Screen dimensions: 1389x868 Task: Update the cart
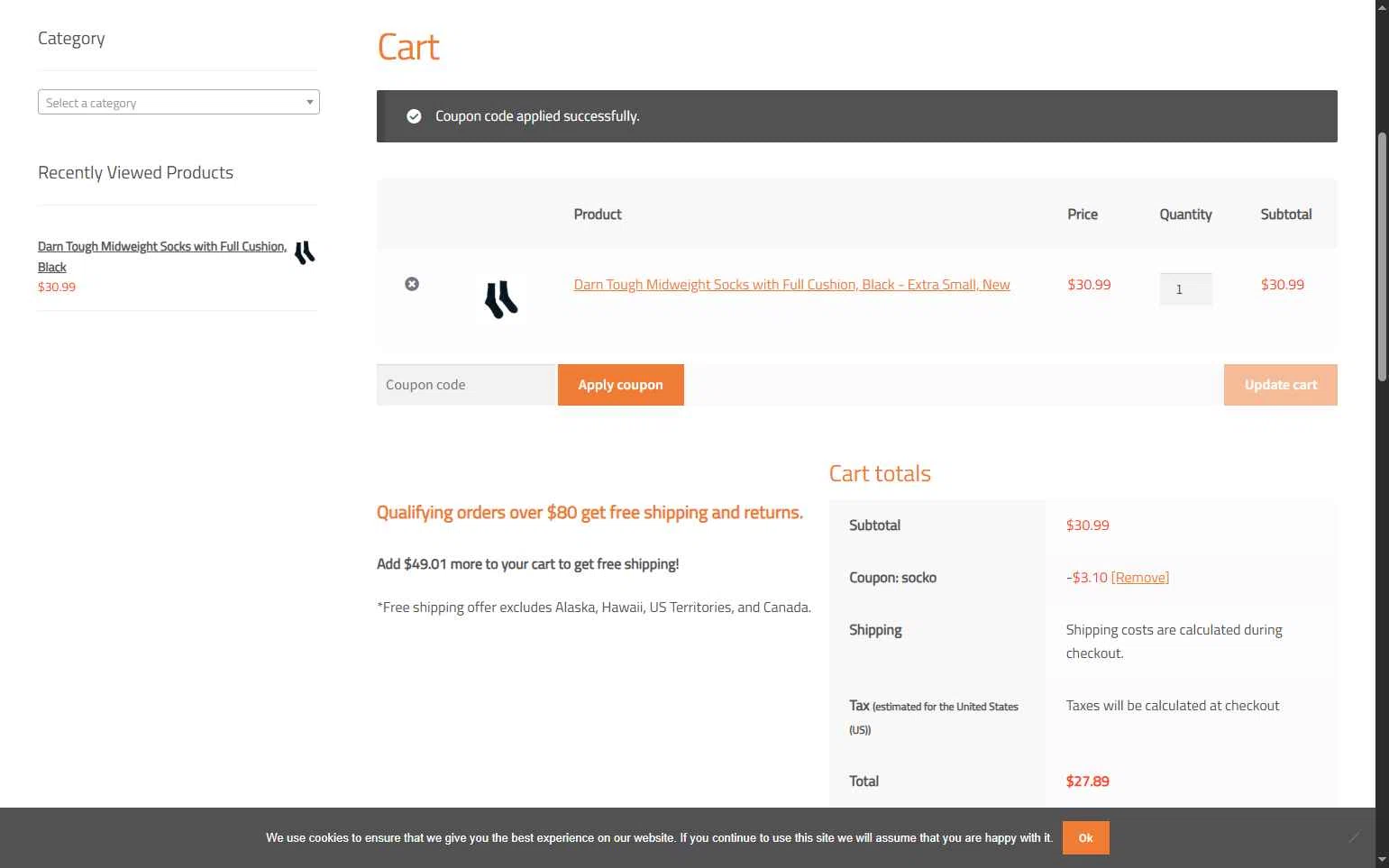1280,385
